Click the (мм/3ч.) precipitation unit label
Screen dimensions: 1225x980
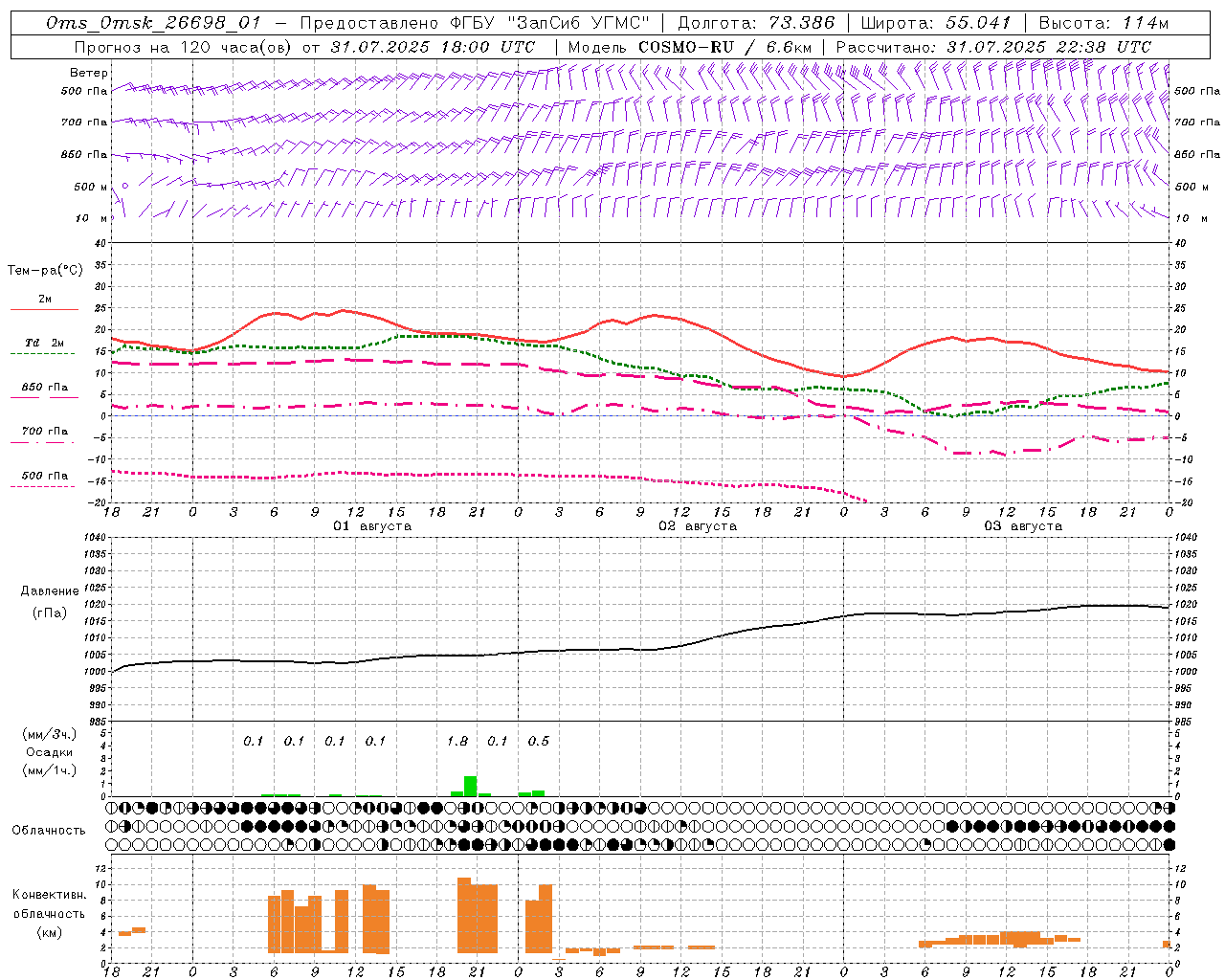coord(50,734)
